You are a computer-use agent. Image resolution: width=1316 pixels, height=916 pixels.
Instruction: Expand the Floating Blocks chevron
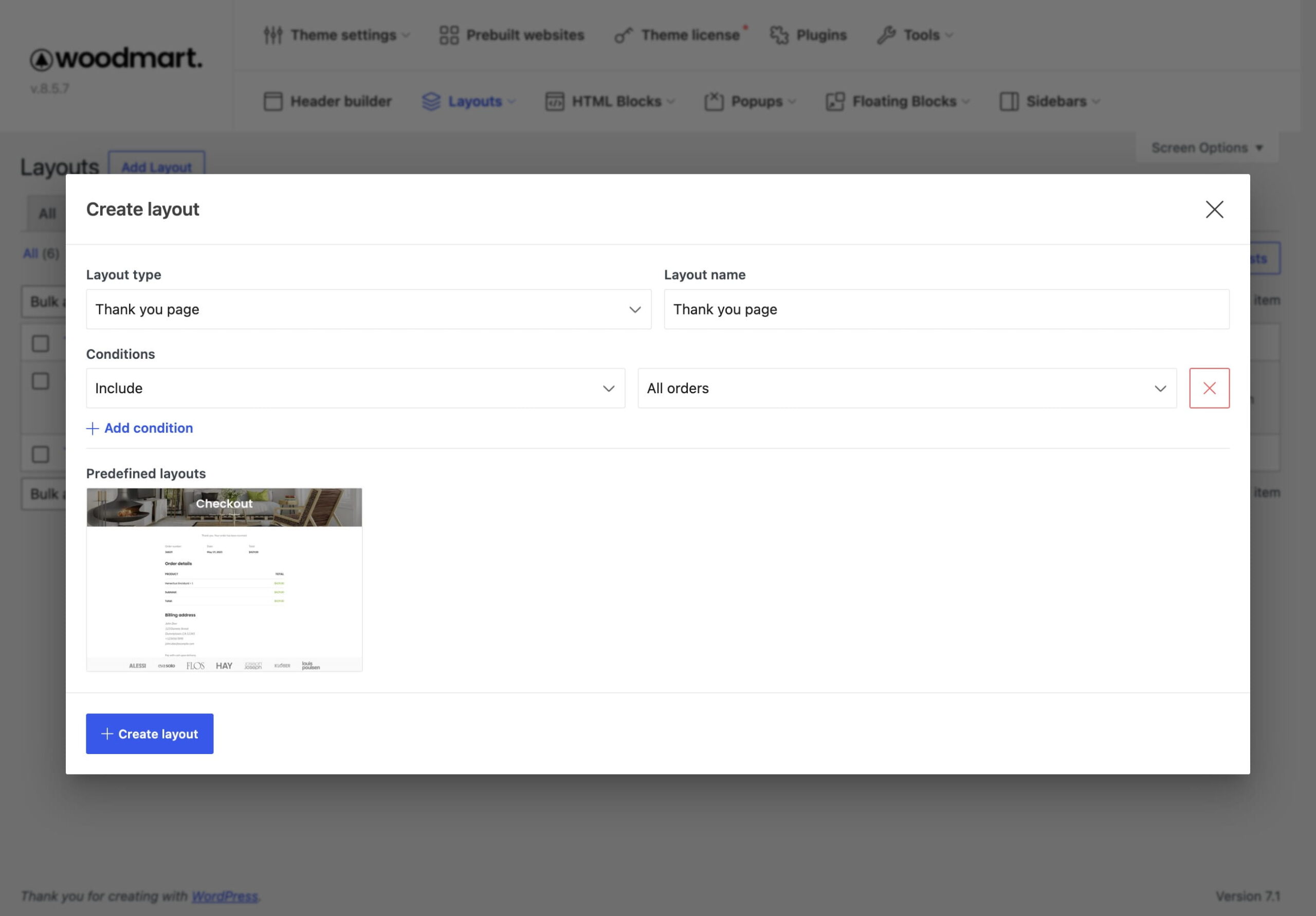[x=966, y=102]
